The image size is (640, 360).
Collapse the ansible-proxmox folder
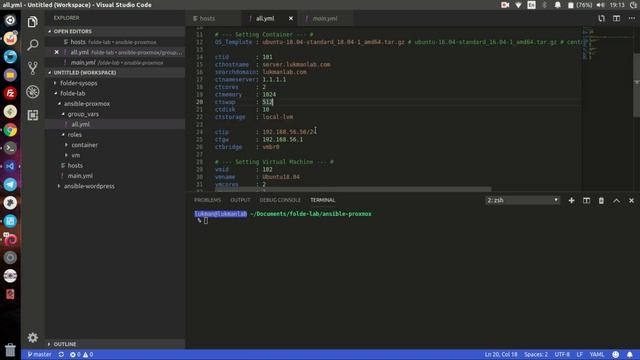pyautogui.click(x=87, y=104)
